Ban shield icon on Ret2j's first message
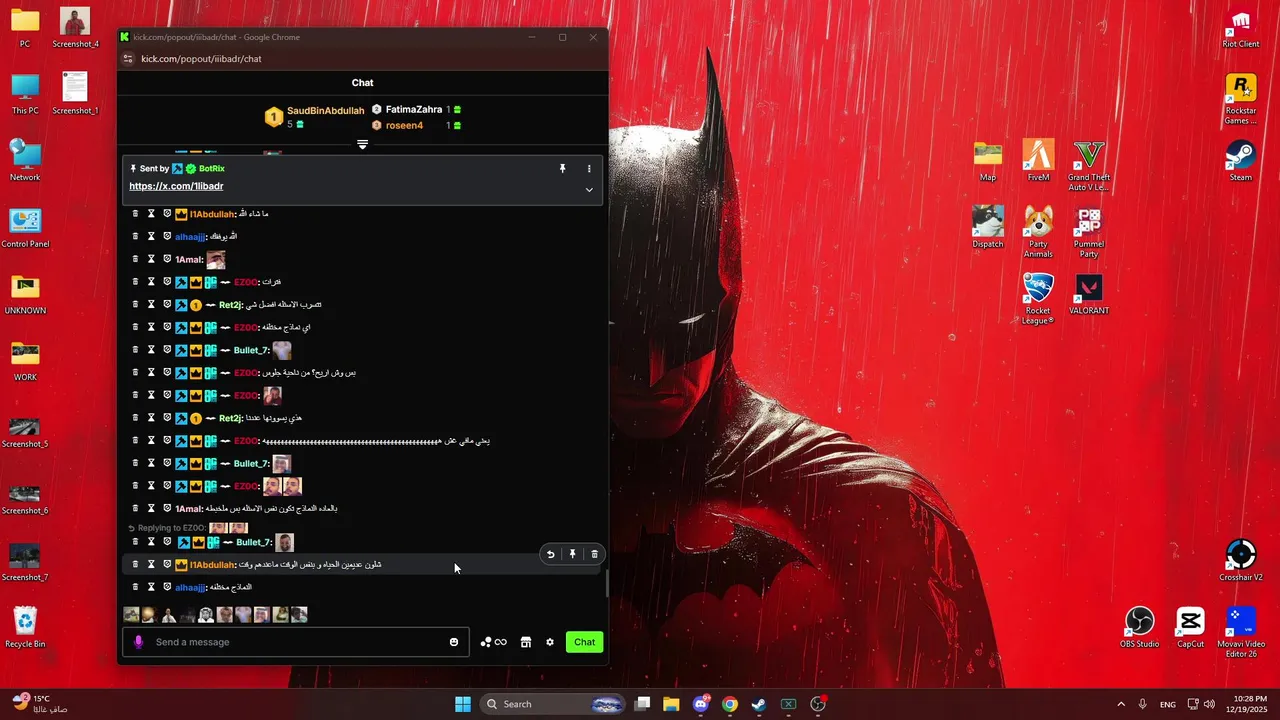Image resolution: width=1280 pixels, height=720 pixels. (167, 305)
